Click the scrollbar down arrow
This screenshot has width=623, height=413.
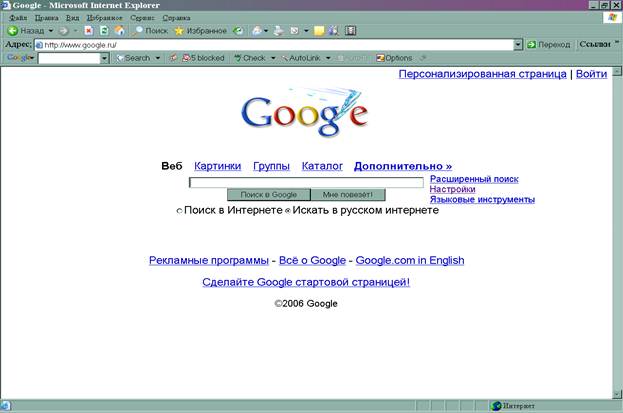coord(617,394)
